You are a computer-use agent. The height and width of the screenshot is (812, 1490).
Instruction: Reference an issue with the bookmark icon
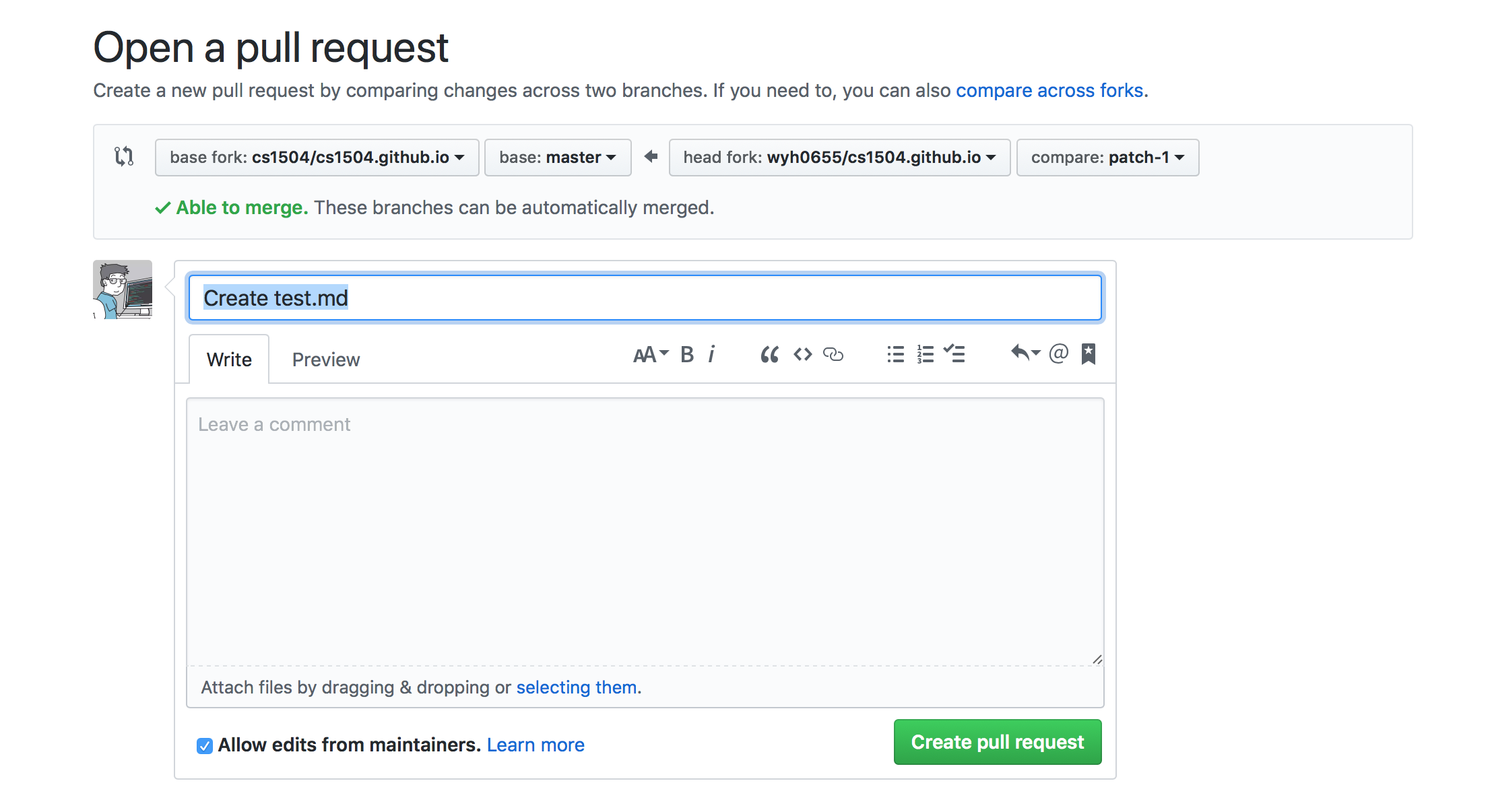[x=1089, y=353]
